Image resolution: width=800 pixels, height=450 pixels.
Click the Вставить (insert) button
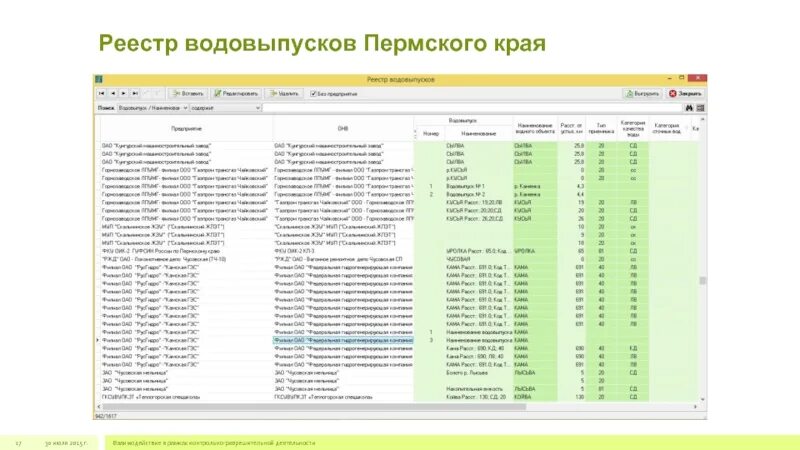tap(188, 93)
